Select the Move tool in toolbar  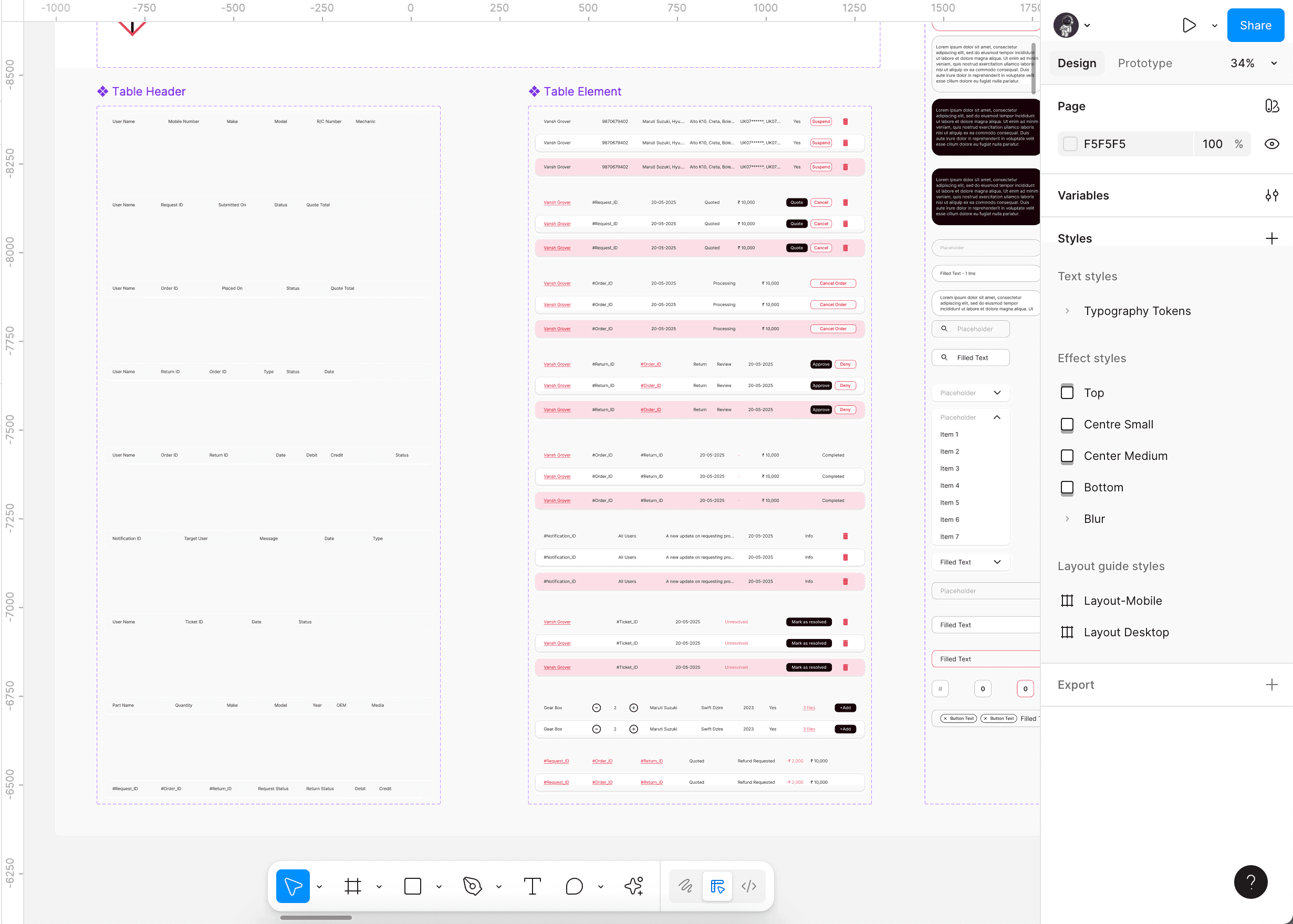coord(293,886)
